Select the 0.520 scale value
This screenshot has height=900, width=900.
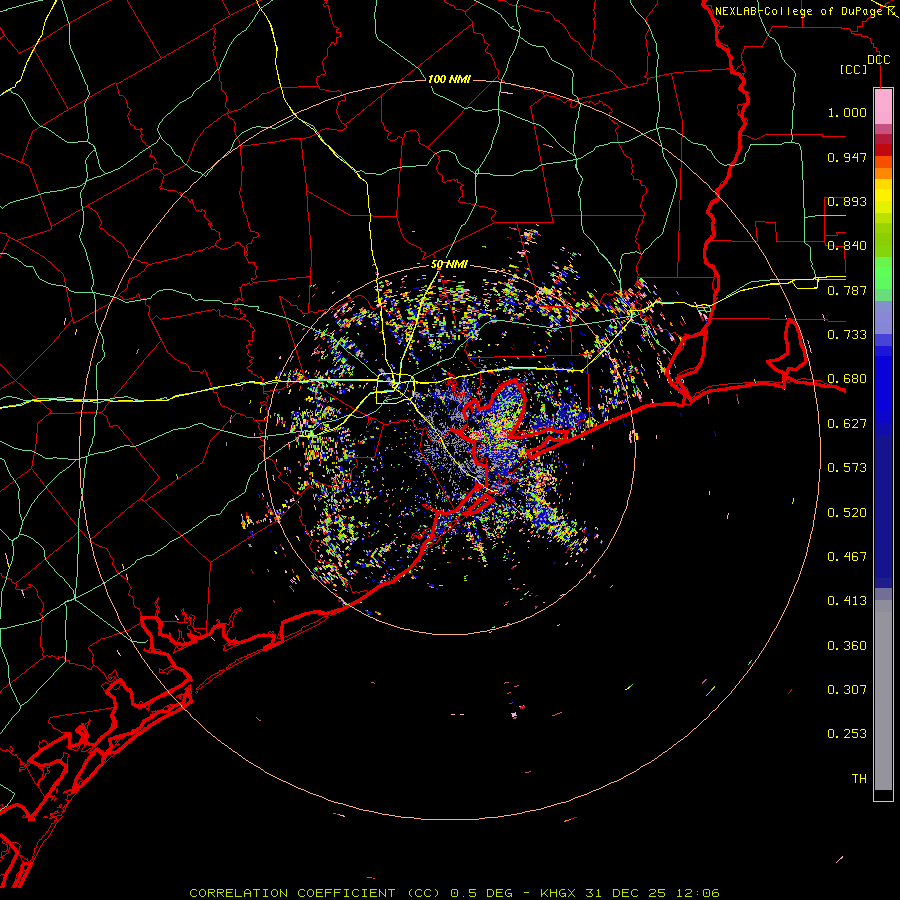pyautogui.click(x=847, y=512)
